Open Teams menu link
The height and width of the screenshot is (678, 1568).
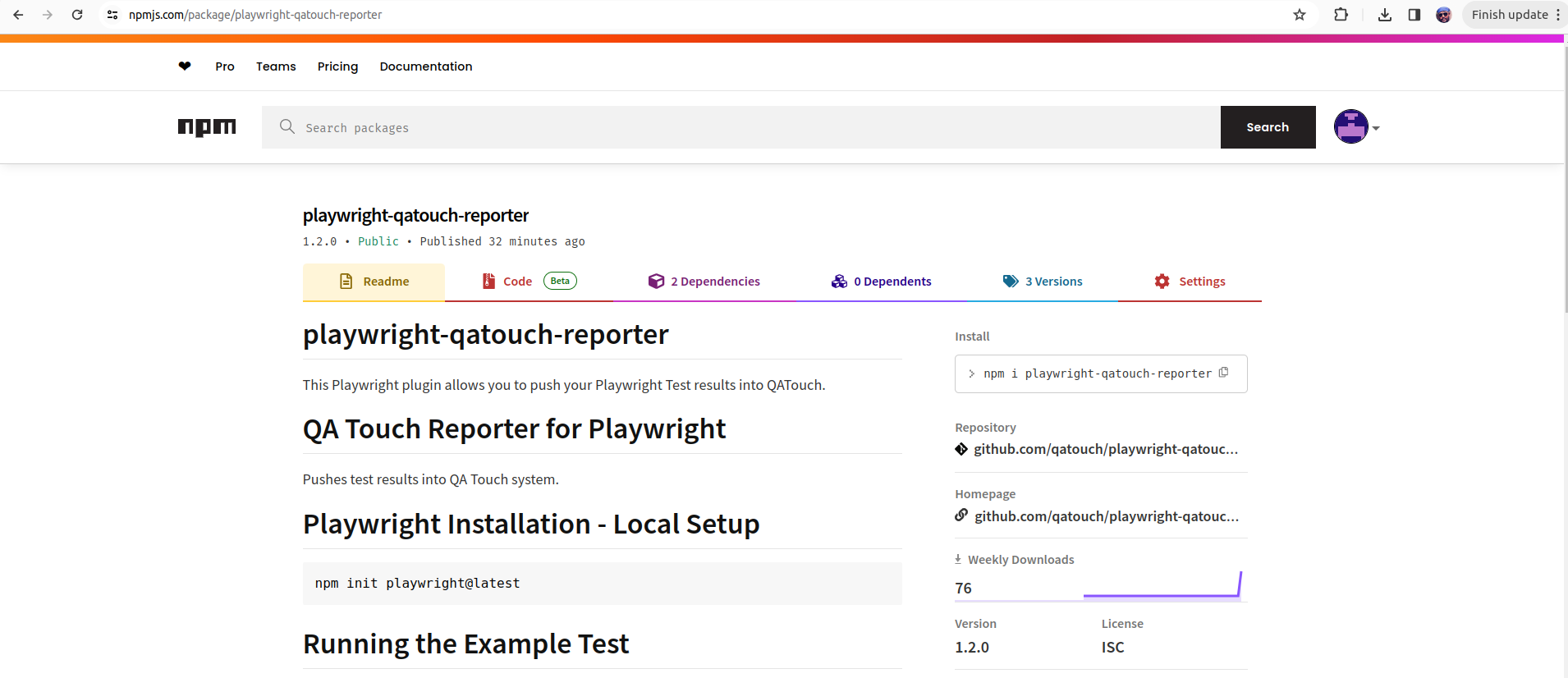[x=276, y=66]
